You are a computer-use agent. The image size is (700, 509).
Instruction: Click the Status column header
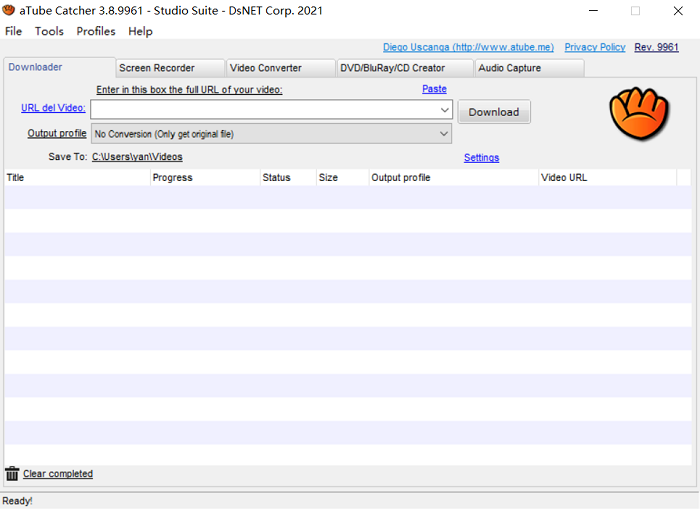288,177
